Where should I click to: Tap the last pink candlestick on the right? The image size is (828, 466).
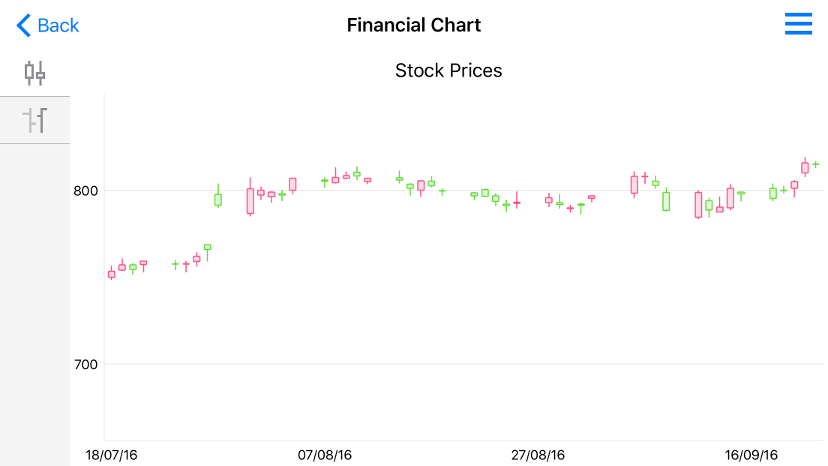click(805, 168)
